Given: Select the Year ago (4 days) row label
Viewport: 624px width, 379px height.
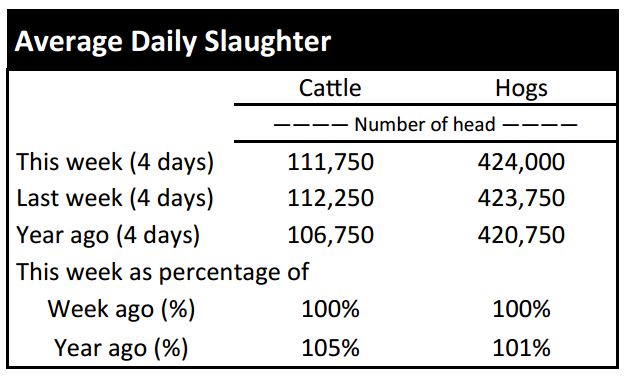Looking at the screenshot, I should point(108,235).
